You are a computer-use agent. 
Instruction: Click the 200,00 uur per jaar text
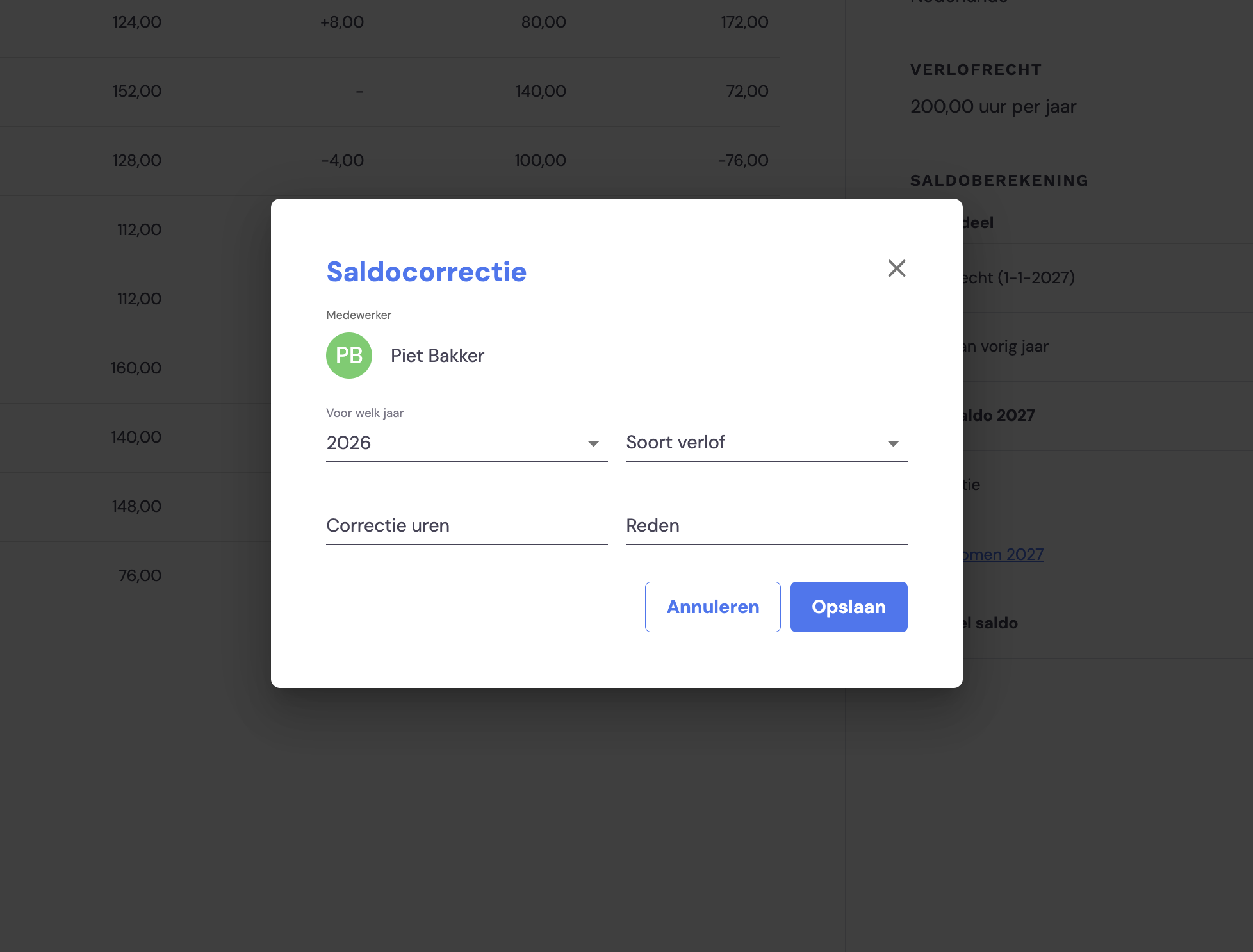993,106
